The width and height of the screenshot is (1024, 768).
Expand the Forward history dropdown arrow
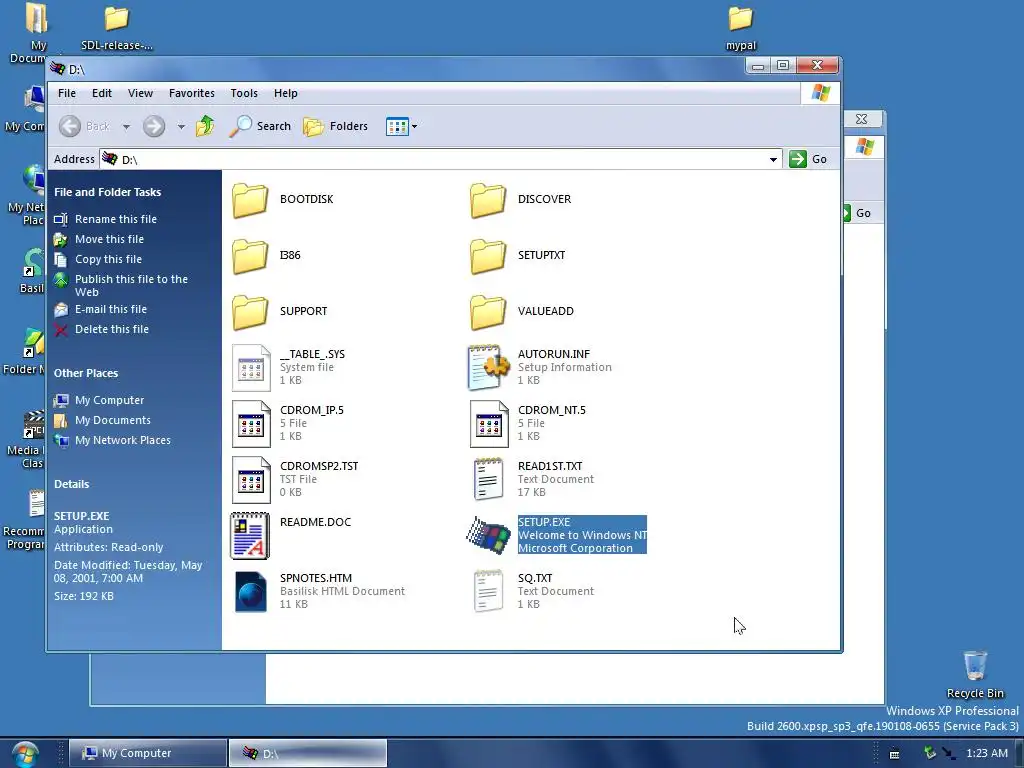pos(181,127)
